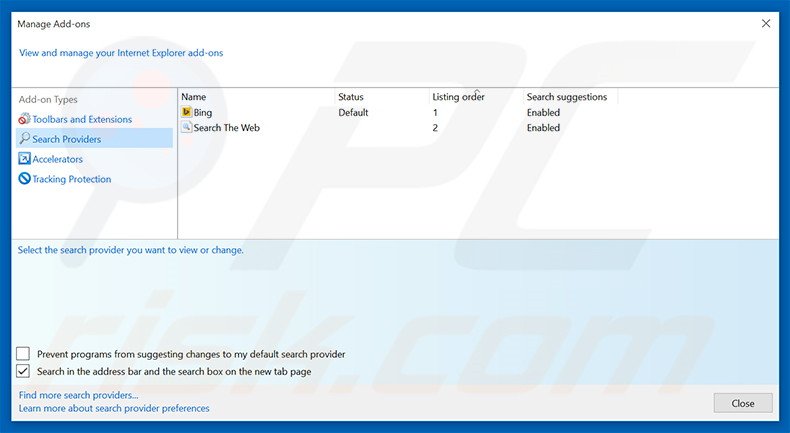Click Select the search provider hint text

click(x=130, y=250)
